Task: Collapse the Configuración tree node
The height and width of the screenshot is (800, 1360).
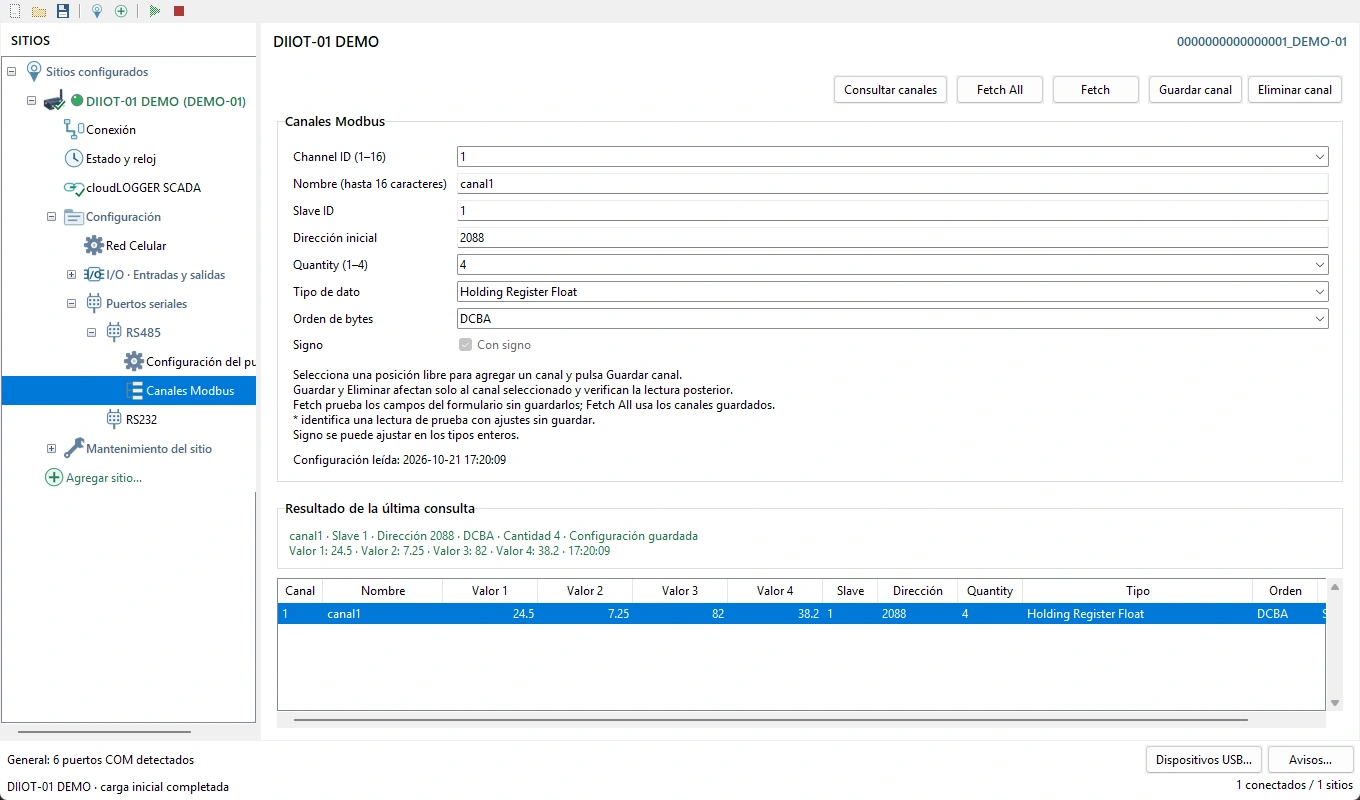Action: tap(51, 216)
